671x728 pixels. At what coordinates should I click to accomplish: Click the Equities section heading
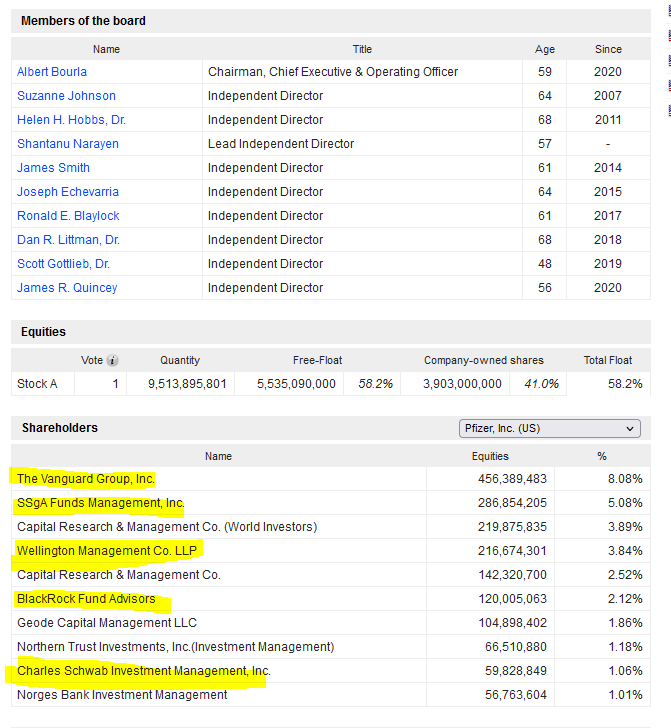point(43,332)
